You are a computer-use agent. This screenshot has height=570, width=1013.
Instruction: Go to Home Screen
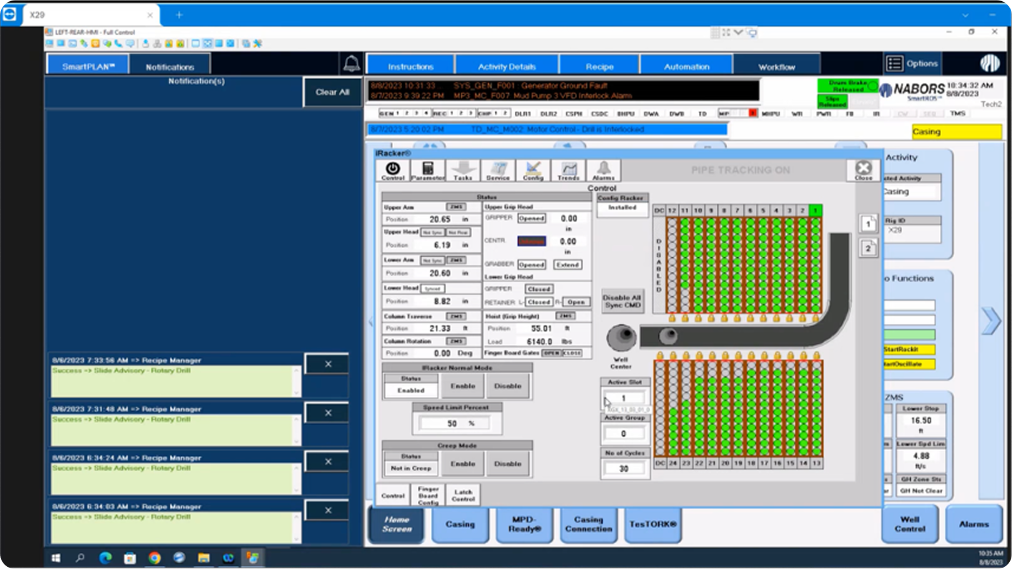tap(397, 524)
